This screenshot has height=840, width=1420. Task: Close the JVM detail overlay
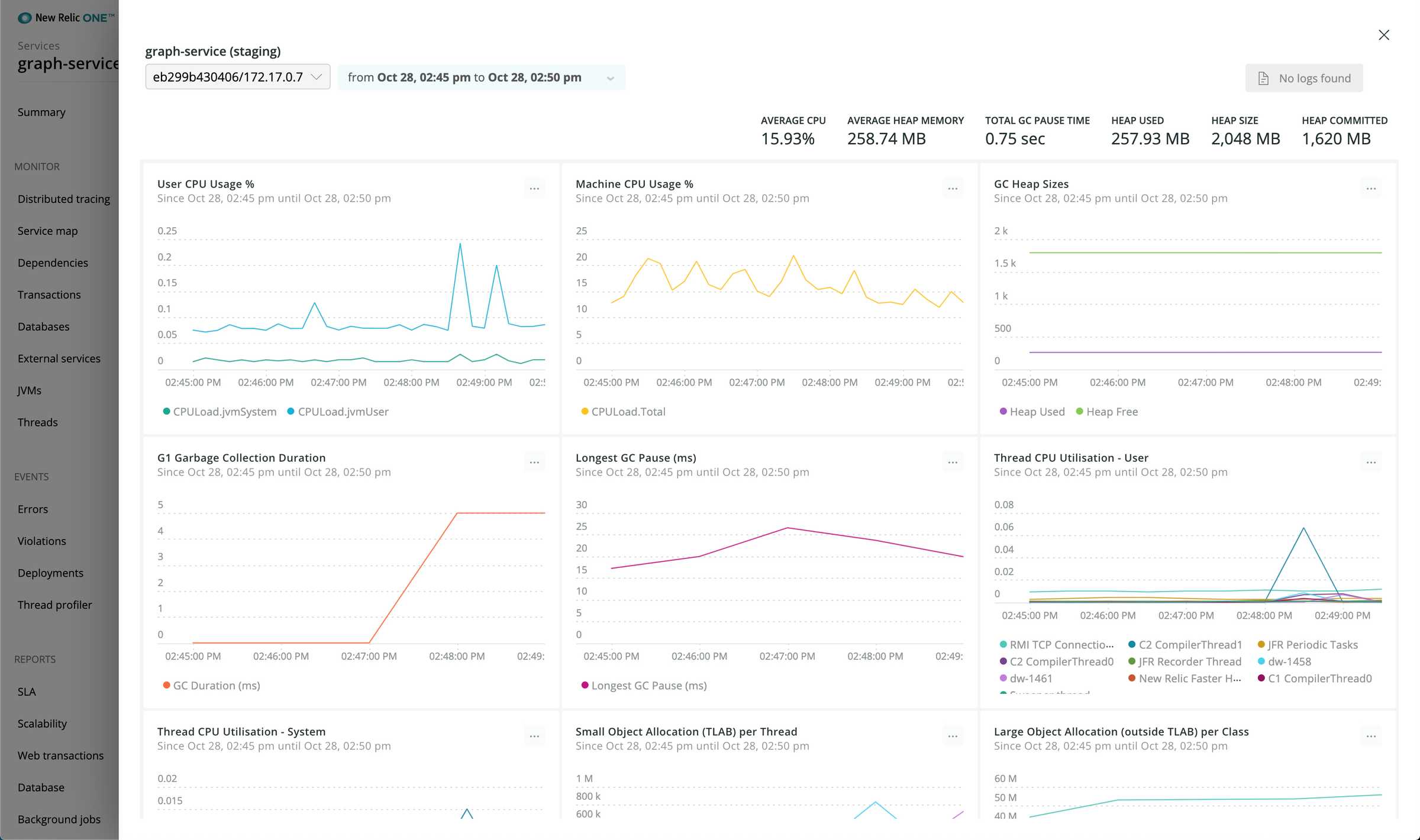pyautogui.click(x=1383, y=35)
